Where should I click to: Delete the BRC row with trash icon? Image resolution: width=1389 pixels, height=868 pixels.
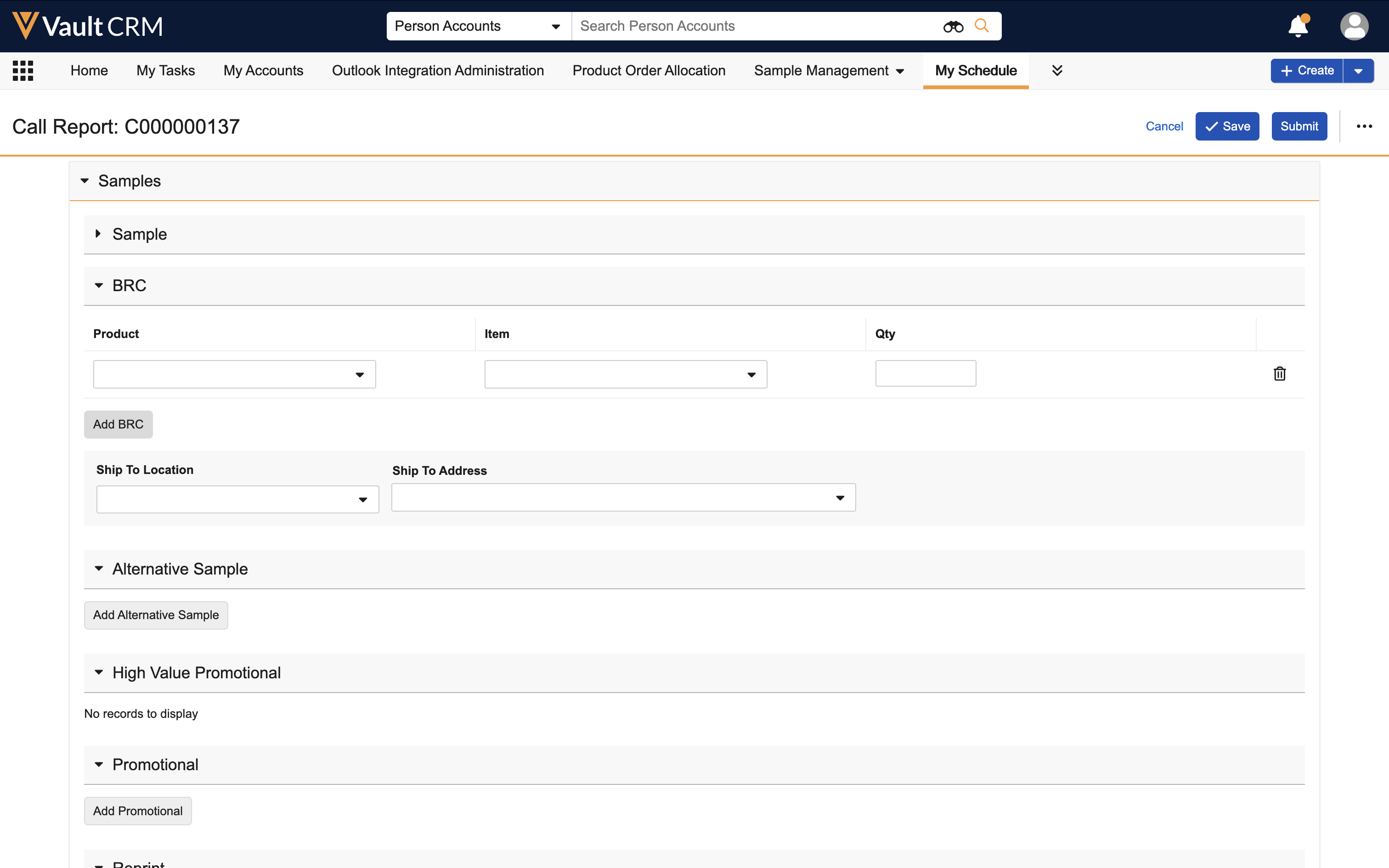(x=1279, y=374)
